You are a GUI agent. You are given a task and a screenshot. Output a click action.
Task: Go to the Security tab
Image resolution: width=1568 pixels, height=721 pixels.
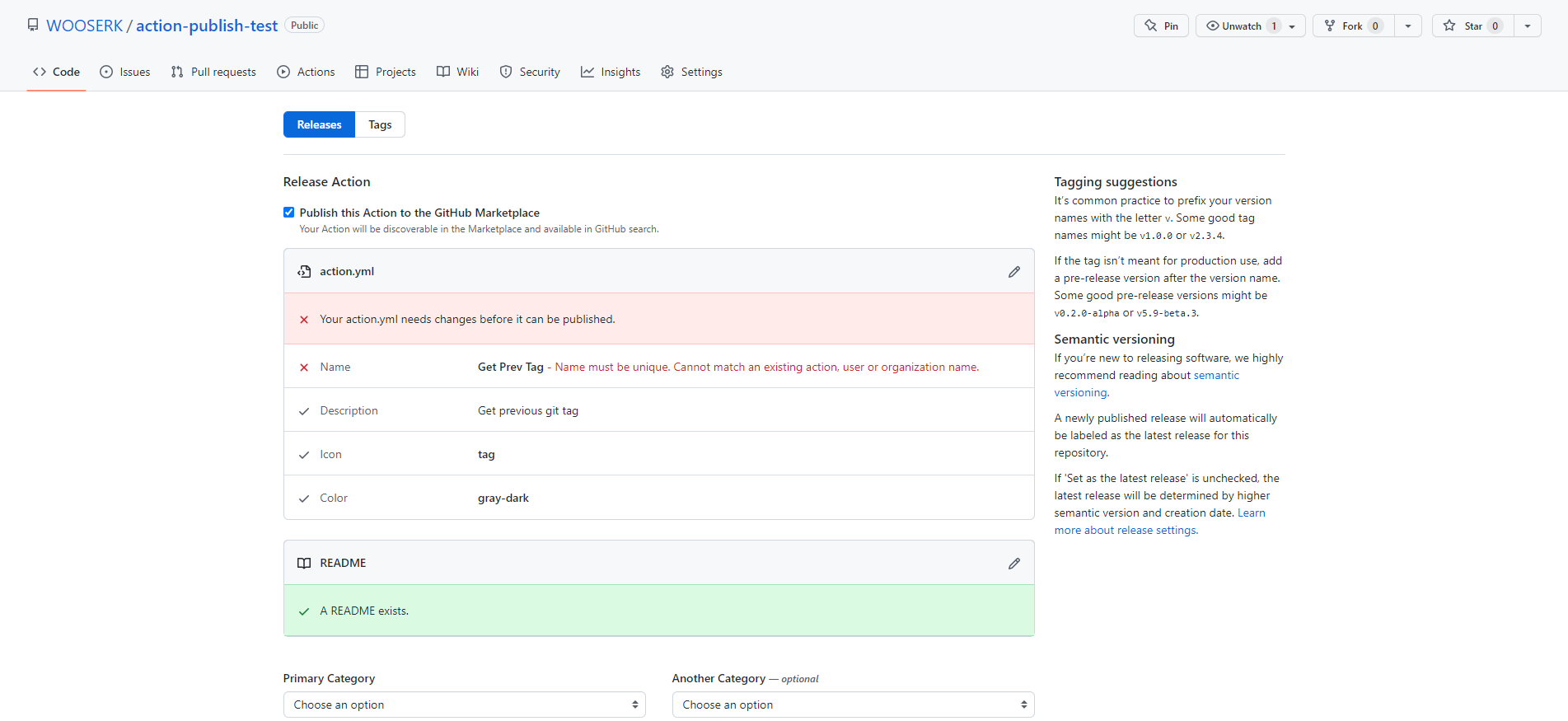530,72
